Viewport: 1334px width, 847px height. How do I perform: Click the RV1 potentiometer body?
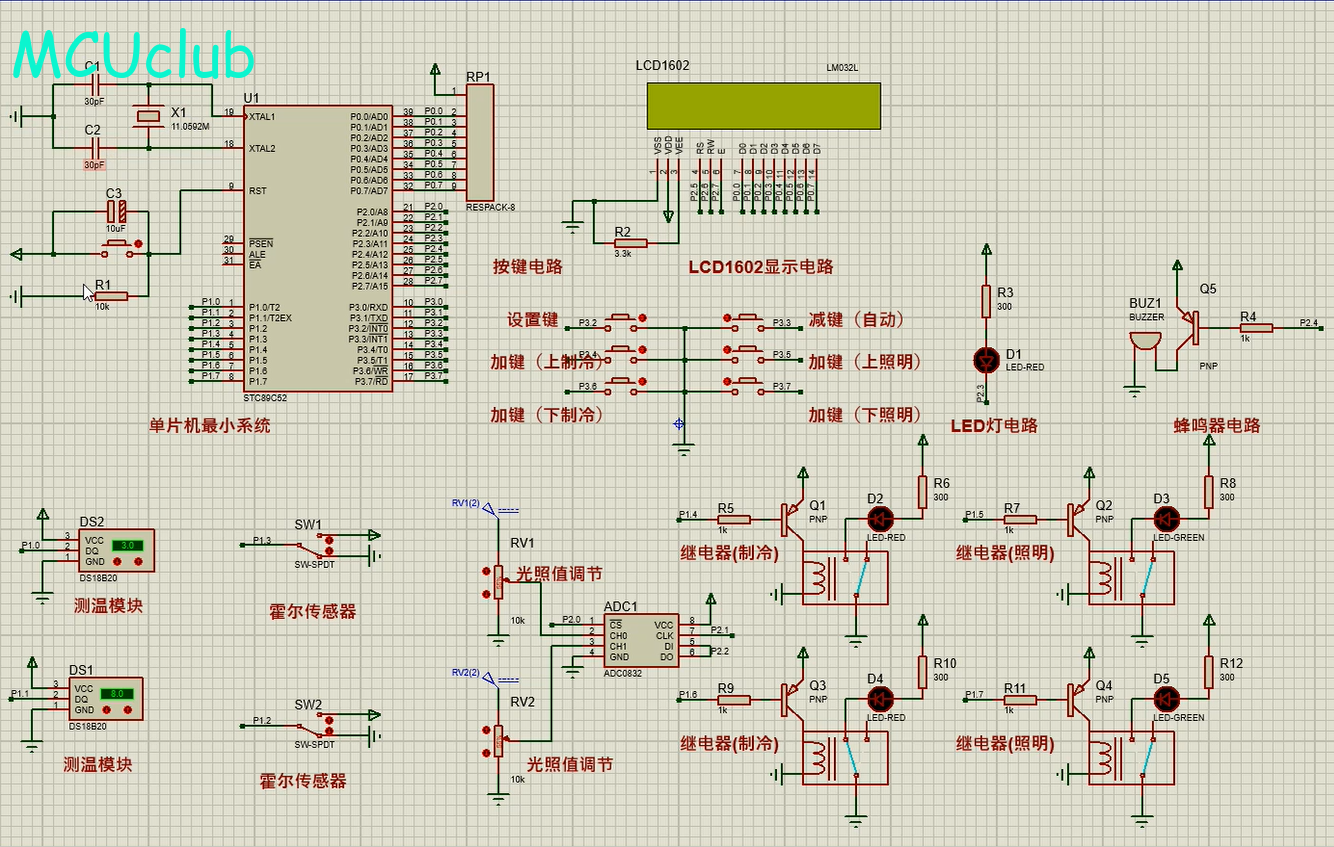click(498, 582)
